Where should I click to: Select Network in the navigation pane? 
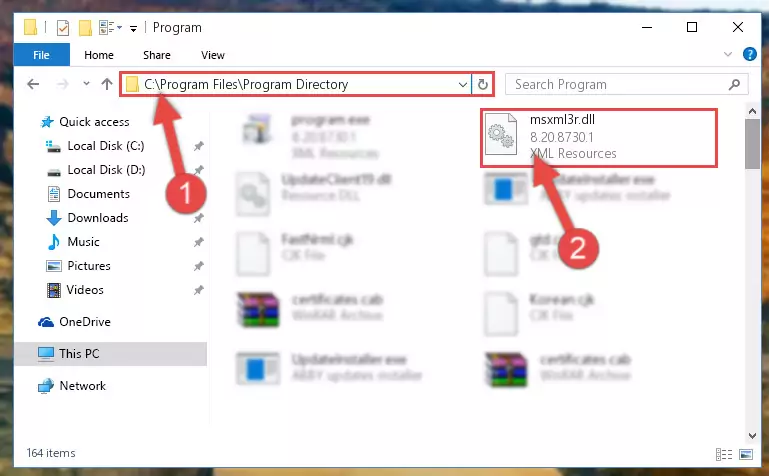click(82, 386)
